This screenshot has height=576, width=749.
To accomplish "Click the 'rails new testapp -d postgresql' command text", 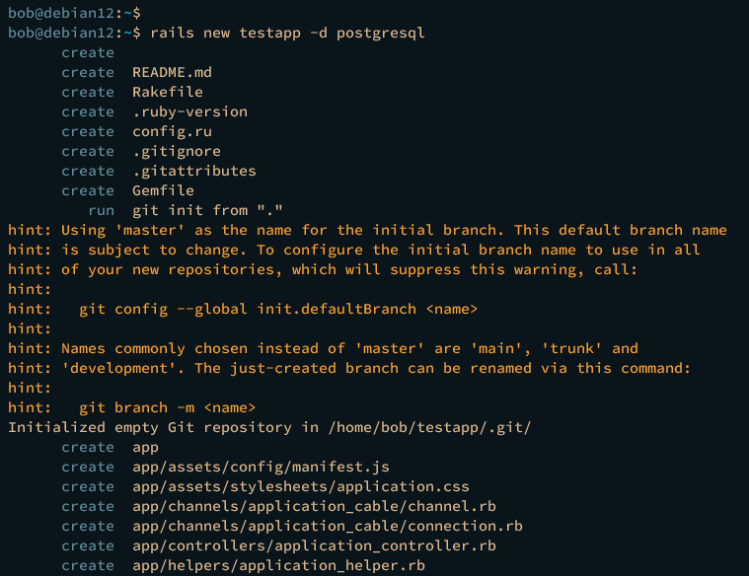I will [287, 33].
